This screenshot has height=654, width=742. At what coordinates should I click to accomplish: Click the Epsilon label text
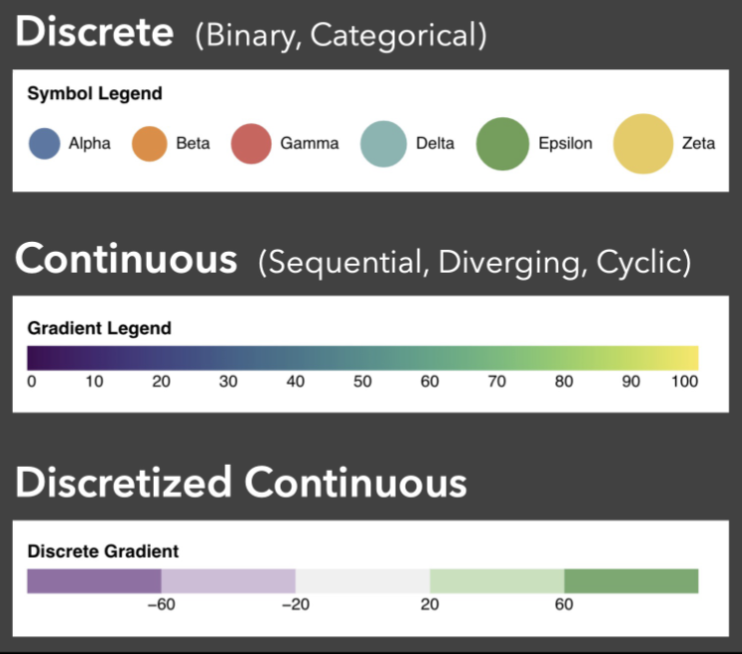coord(565,143)
